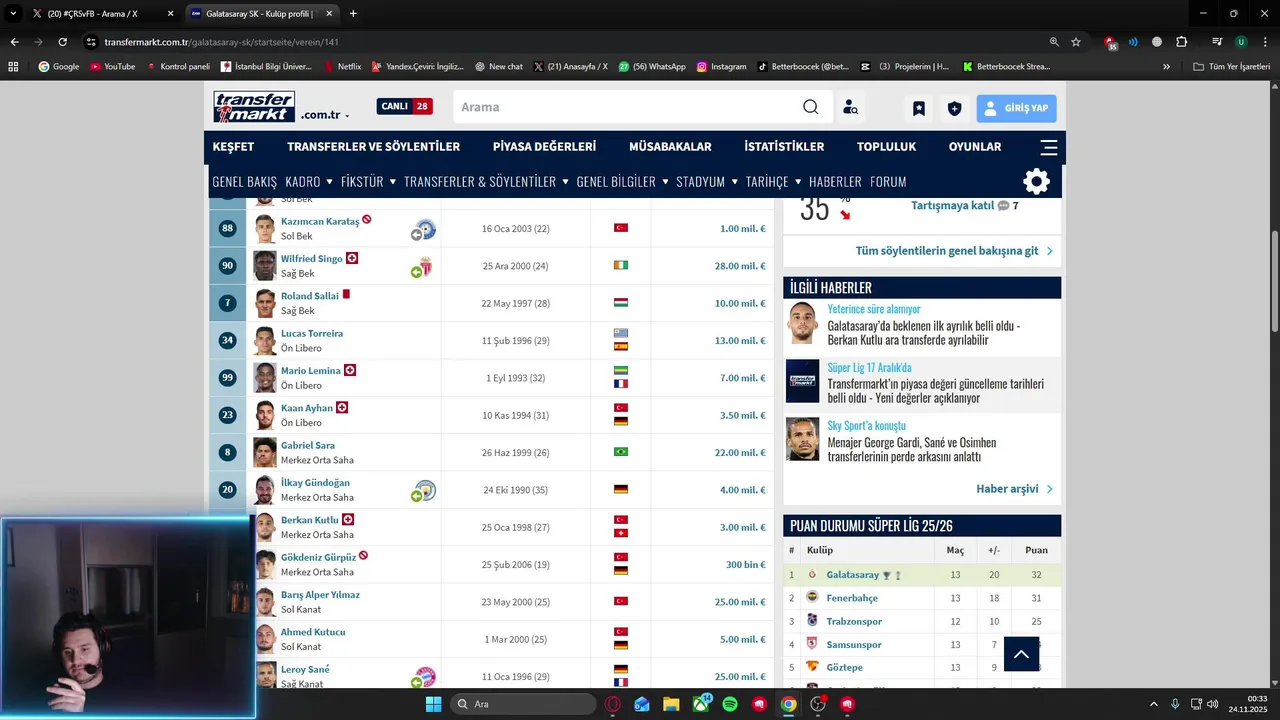Open the Fenerbahçe club link in standings
The width and height of the screenshot is (1280, 720).
tap(852, 598)
